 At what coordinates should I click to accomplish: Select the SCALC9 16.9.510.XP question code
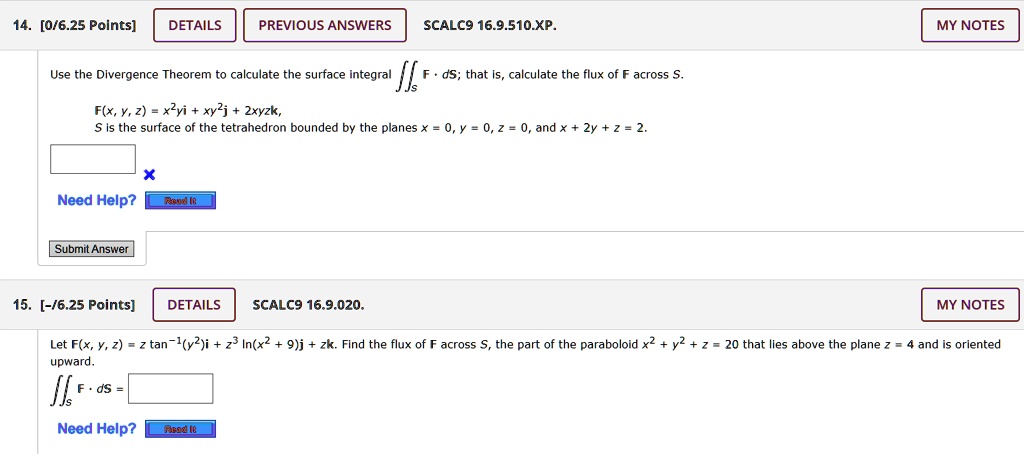[x=490, y=25]
